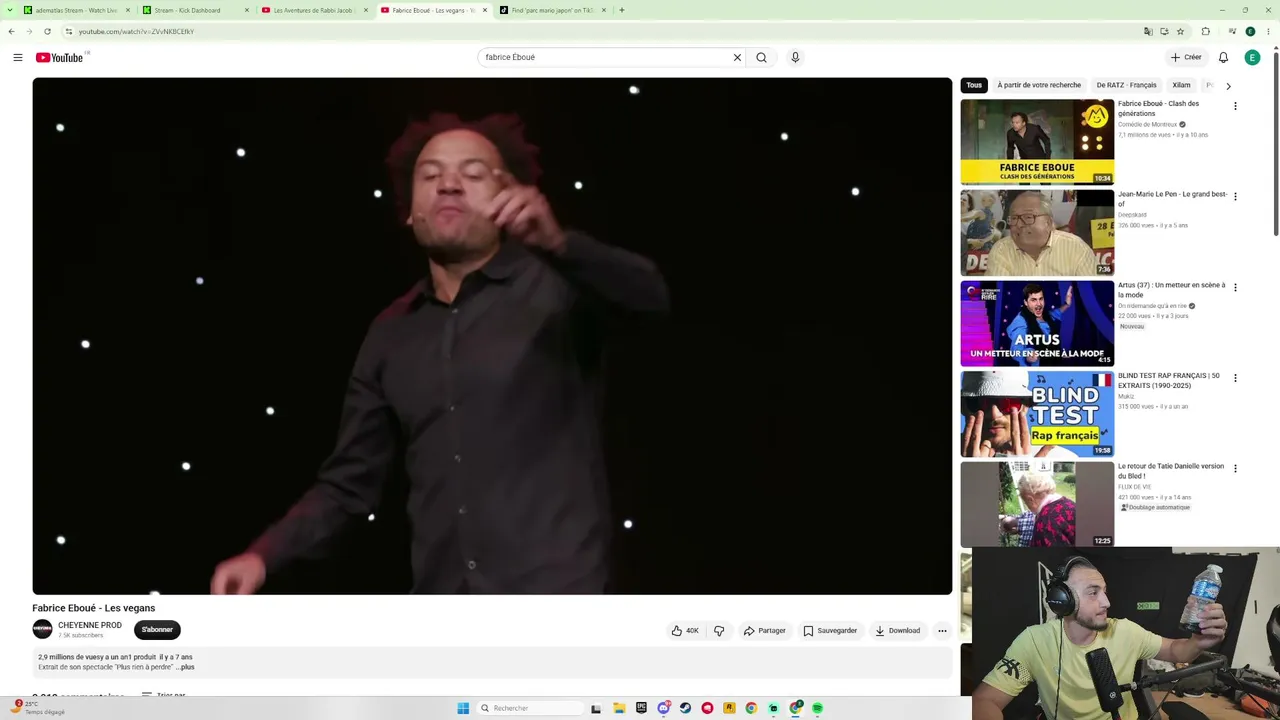Open options for Tatie Danielle video
The height and width of the screenshot is (720, 1280).
(1235, 468)
